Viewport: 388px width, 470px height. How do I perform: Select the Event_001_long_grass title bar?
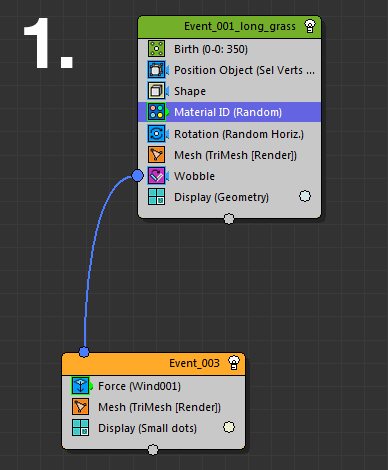coord(230,27)
